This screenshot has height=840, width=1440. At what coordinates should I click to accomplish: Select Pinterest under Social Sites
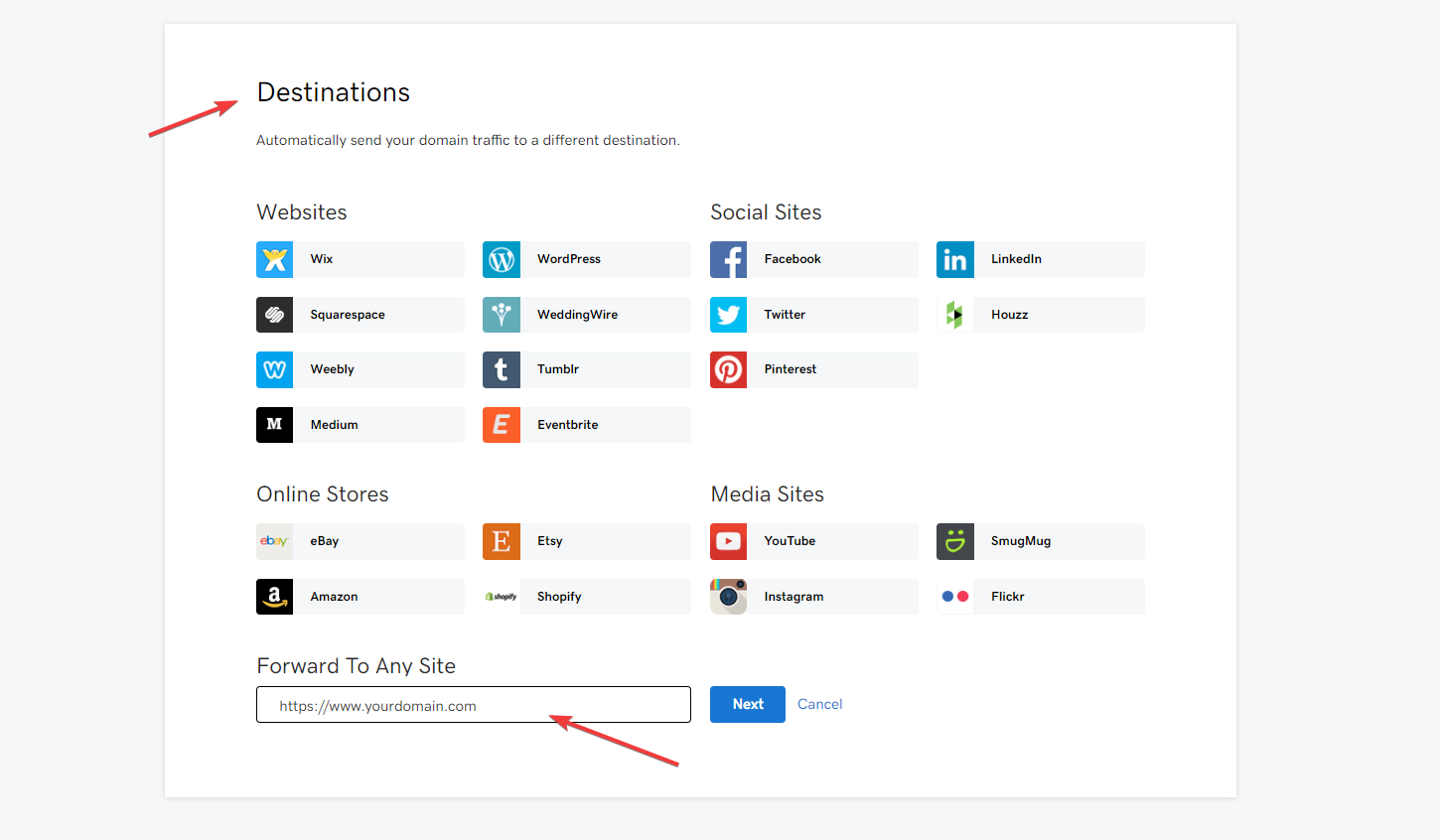click(x=814, y=369)
